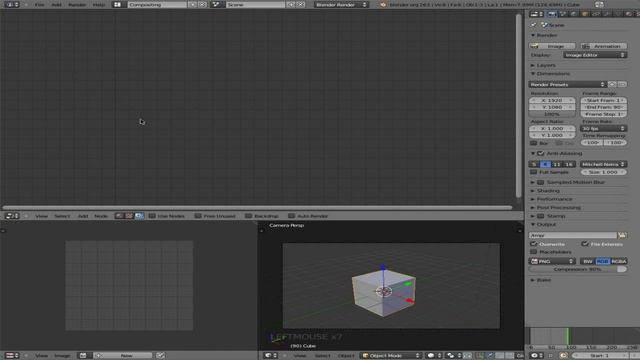The image size is (640, 360).
Task: Open the Display Image Editor dropdown
Action: point(595,55)
